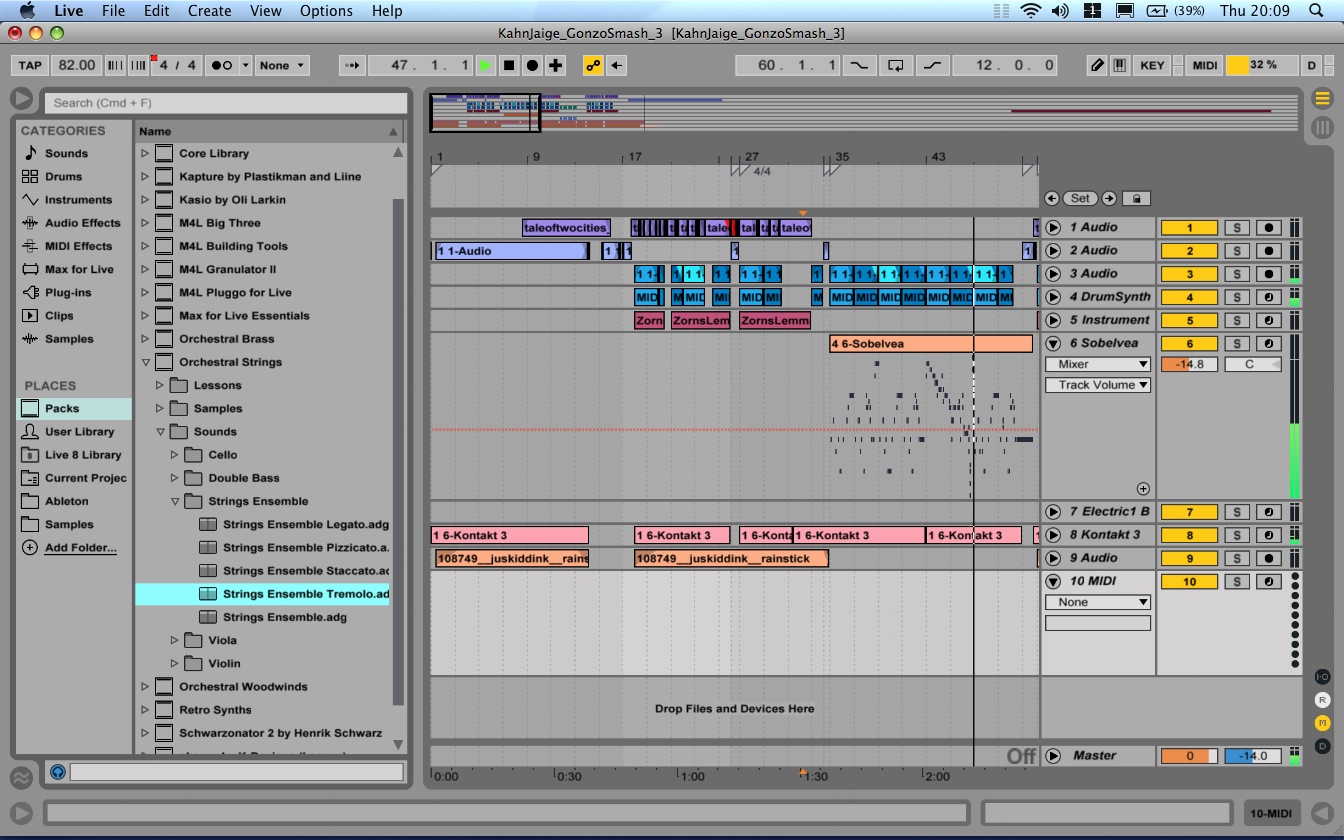This screenshot has height=840, width=1344.
Task: Open the Track Volume automation chooser
Action: (1097, 385)
